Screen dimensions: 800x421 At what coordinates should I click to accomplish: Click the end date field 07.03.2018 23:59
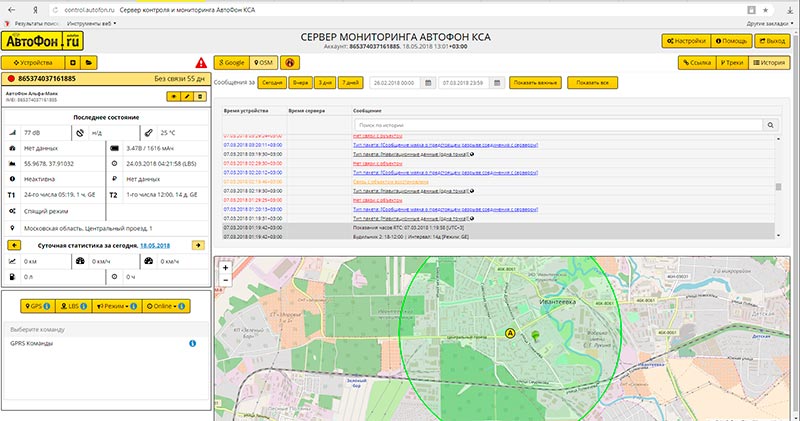[x=464, y=83]
